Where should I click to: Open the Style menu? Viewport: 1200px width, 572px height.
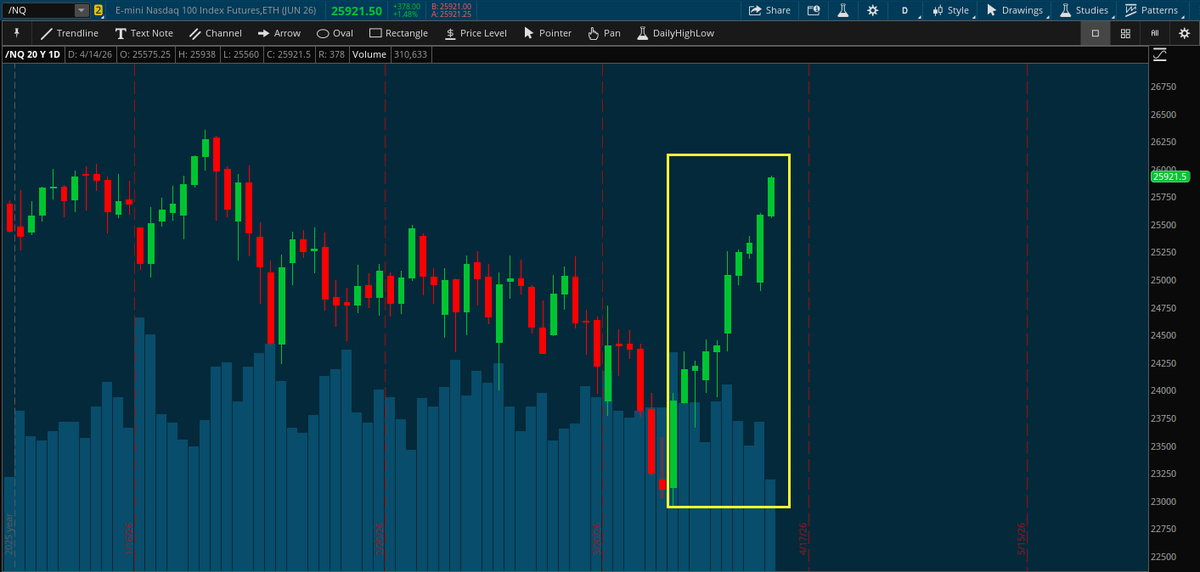click(951, 10)
